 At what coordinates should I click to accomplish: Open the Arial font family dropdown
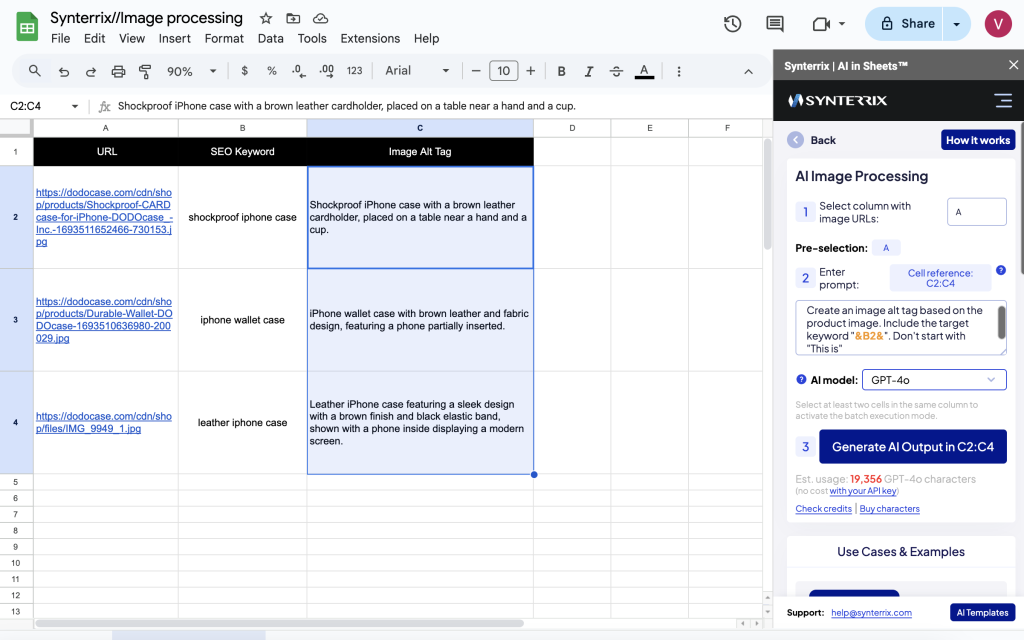[417, 71]
